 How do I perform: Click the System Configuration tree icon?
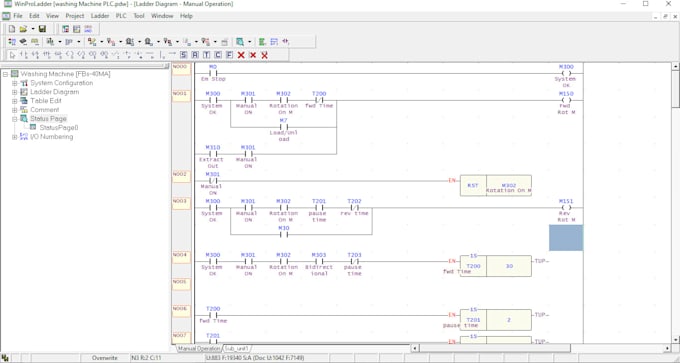click(24, 83)
